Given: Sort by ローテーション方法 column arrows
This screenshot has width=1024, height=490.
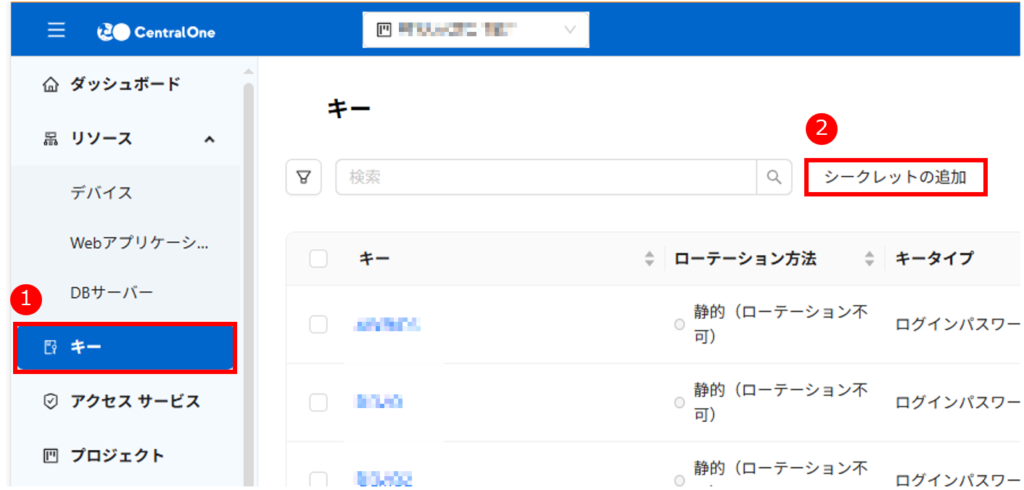Looking at the screenshot, I should 868,259.
